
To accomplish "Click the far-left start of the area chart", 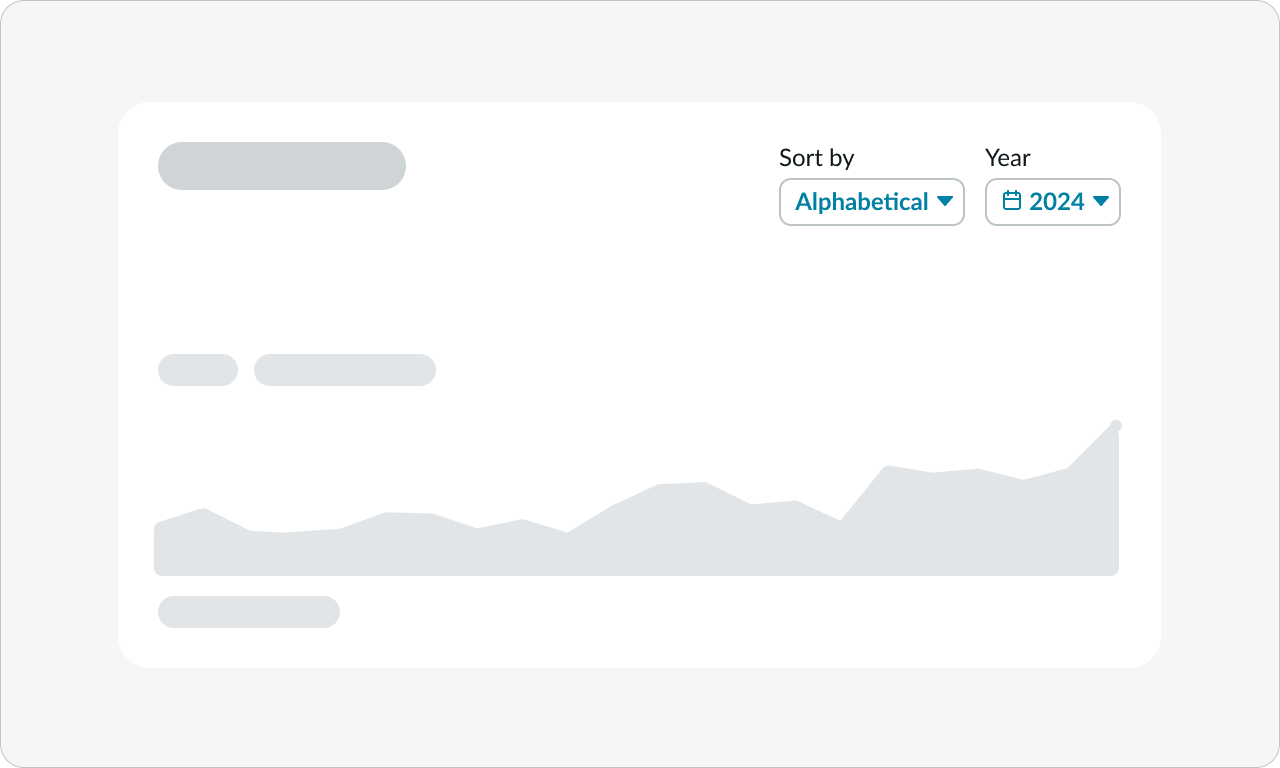I will 162,548.
